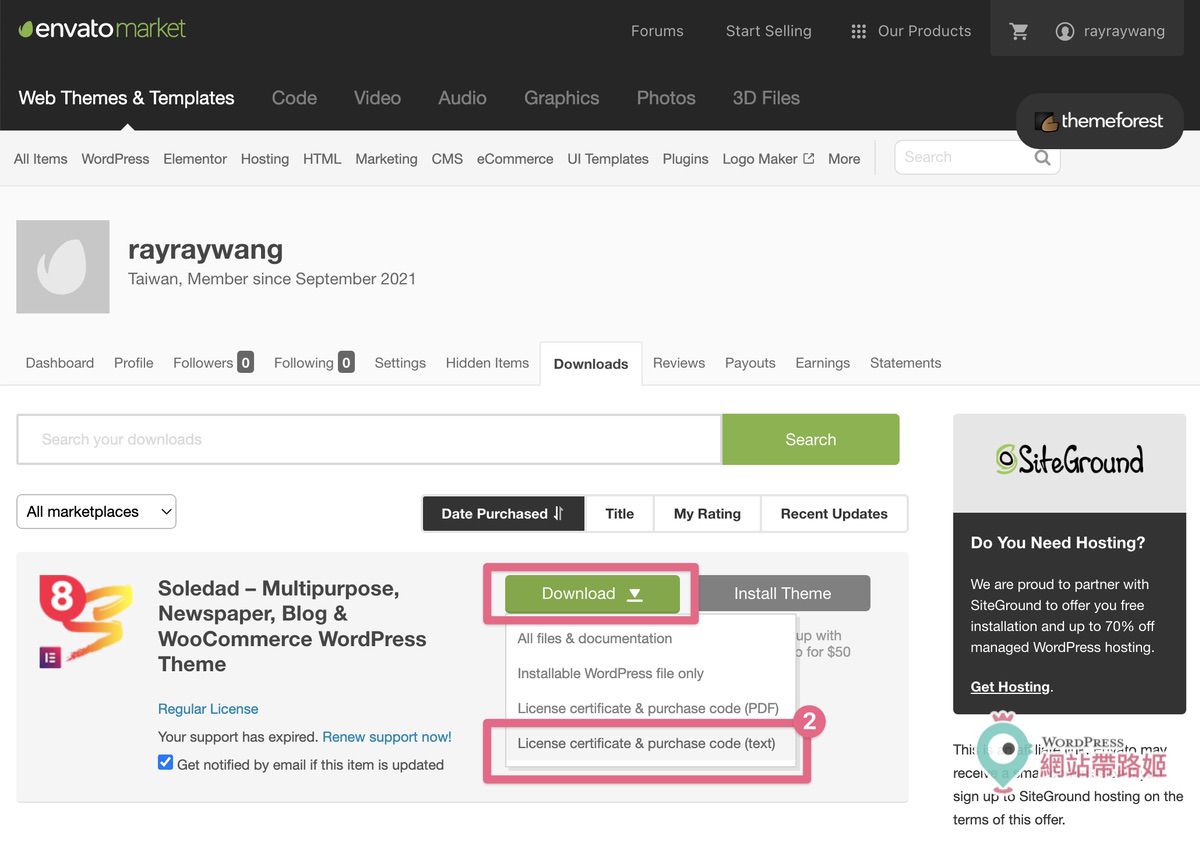Focus the top site Search field
Screen dimensions: 1200x846
pyautogui.click(x=965, y=158)
